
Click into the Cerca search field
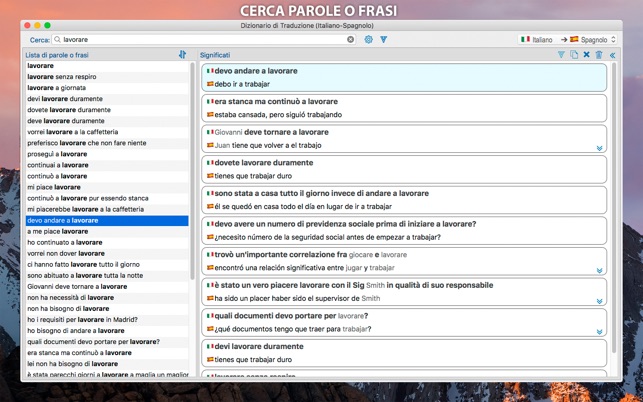point(200,39)
